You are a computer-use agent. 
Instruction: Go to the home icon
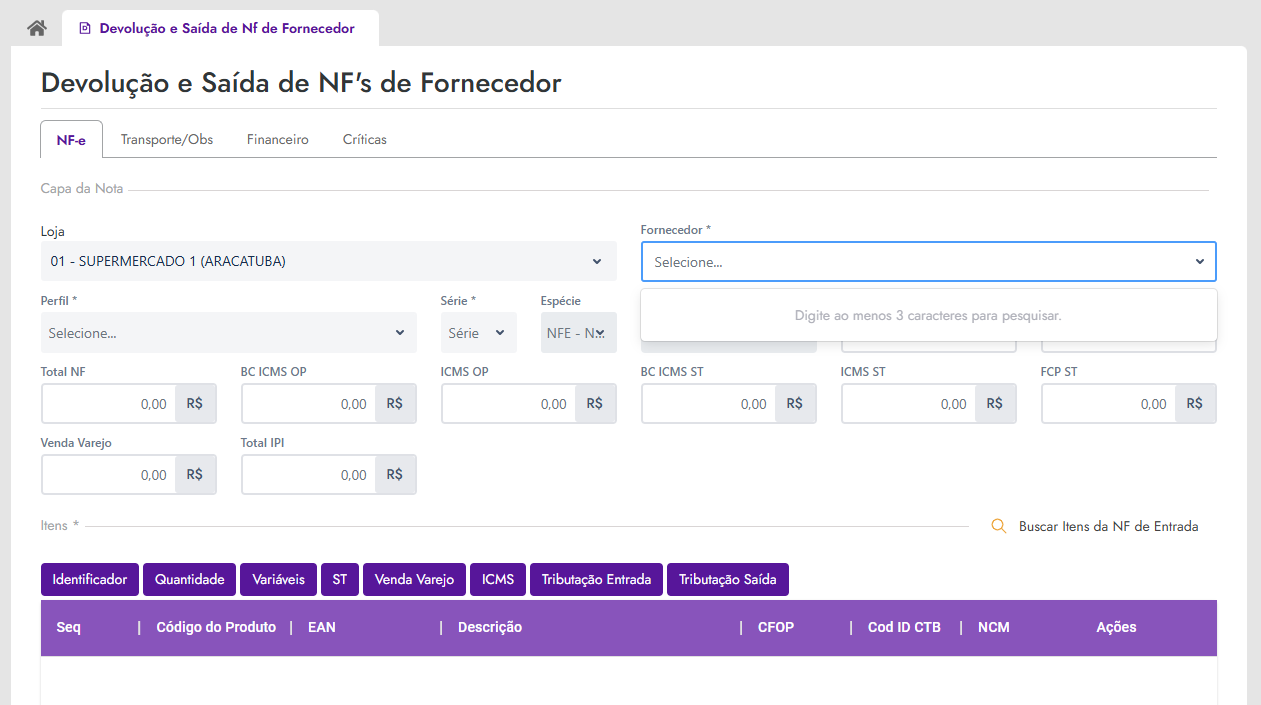point(37,28)
